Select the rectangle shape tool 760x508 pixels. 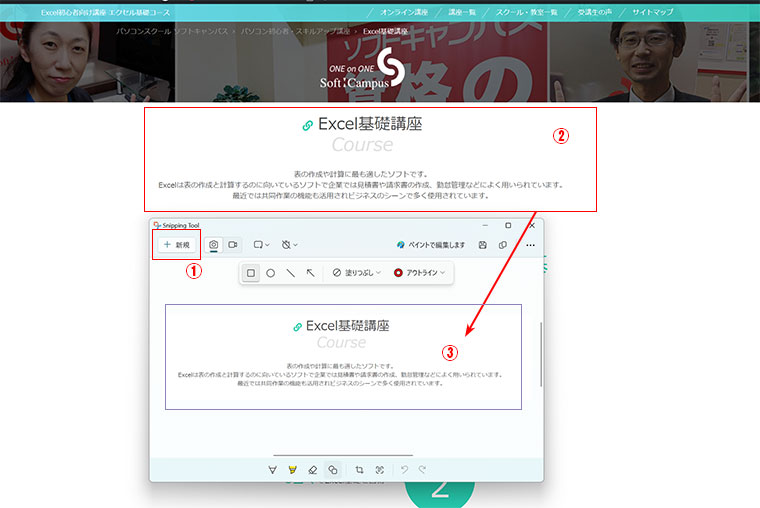coord(251,273)
